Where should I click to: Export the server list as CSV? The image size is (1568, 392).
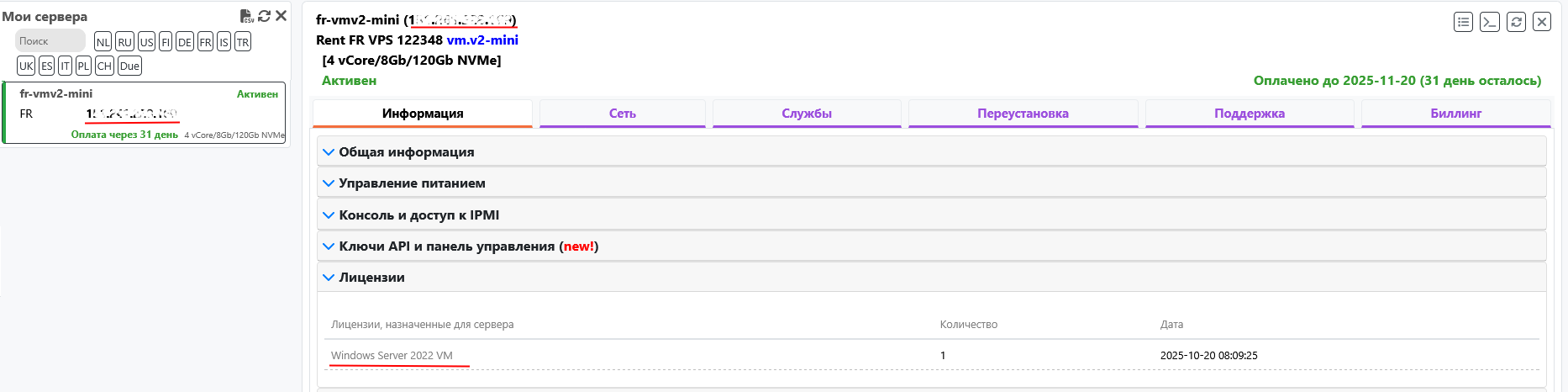(246, 16)
